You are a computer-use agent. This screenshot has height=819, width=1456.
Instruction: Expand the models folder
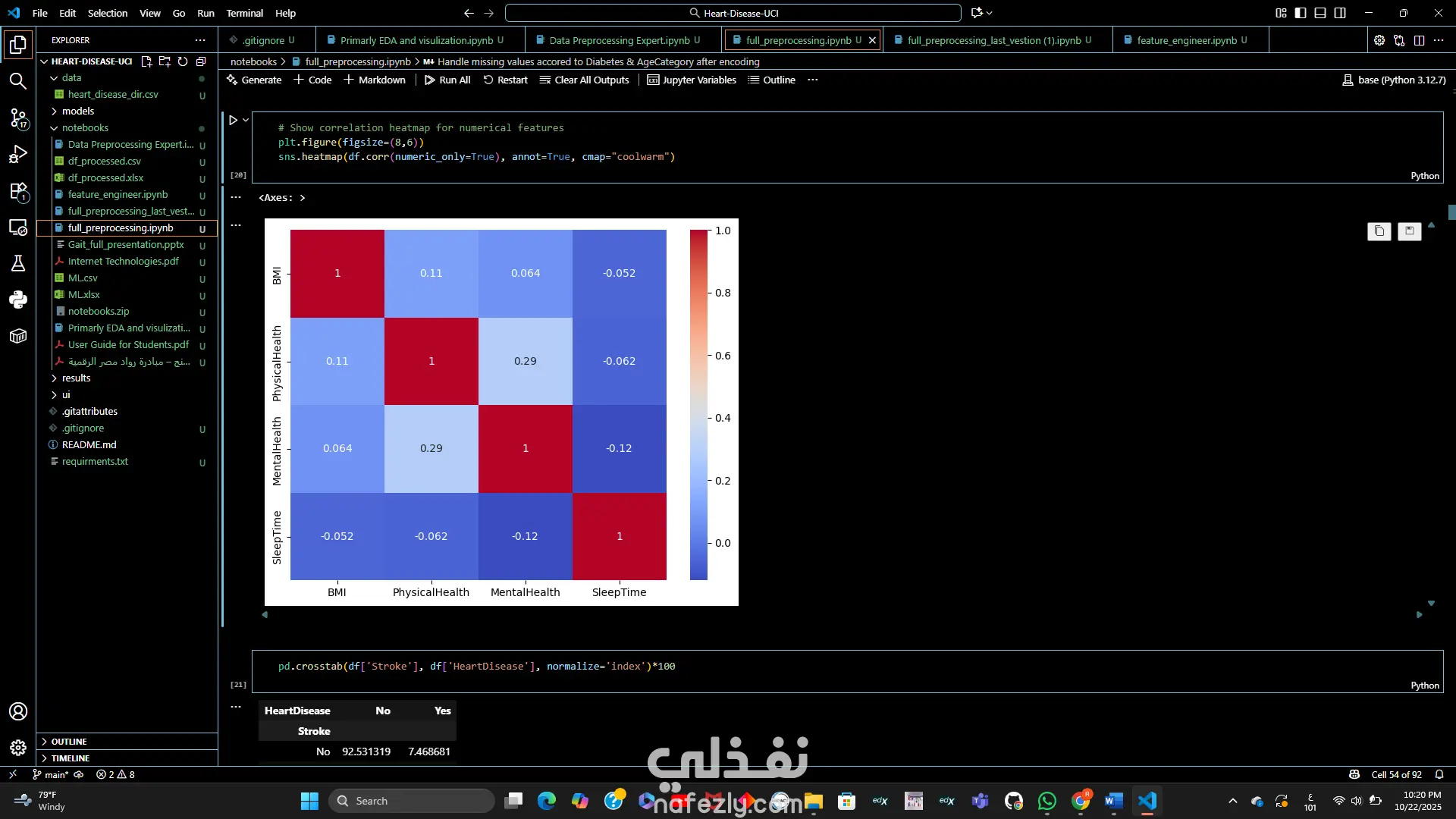click(77, 111)
